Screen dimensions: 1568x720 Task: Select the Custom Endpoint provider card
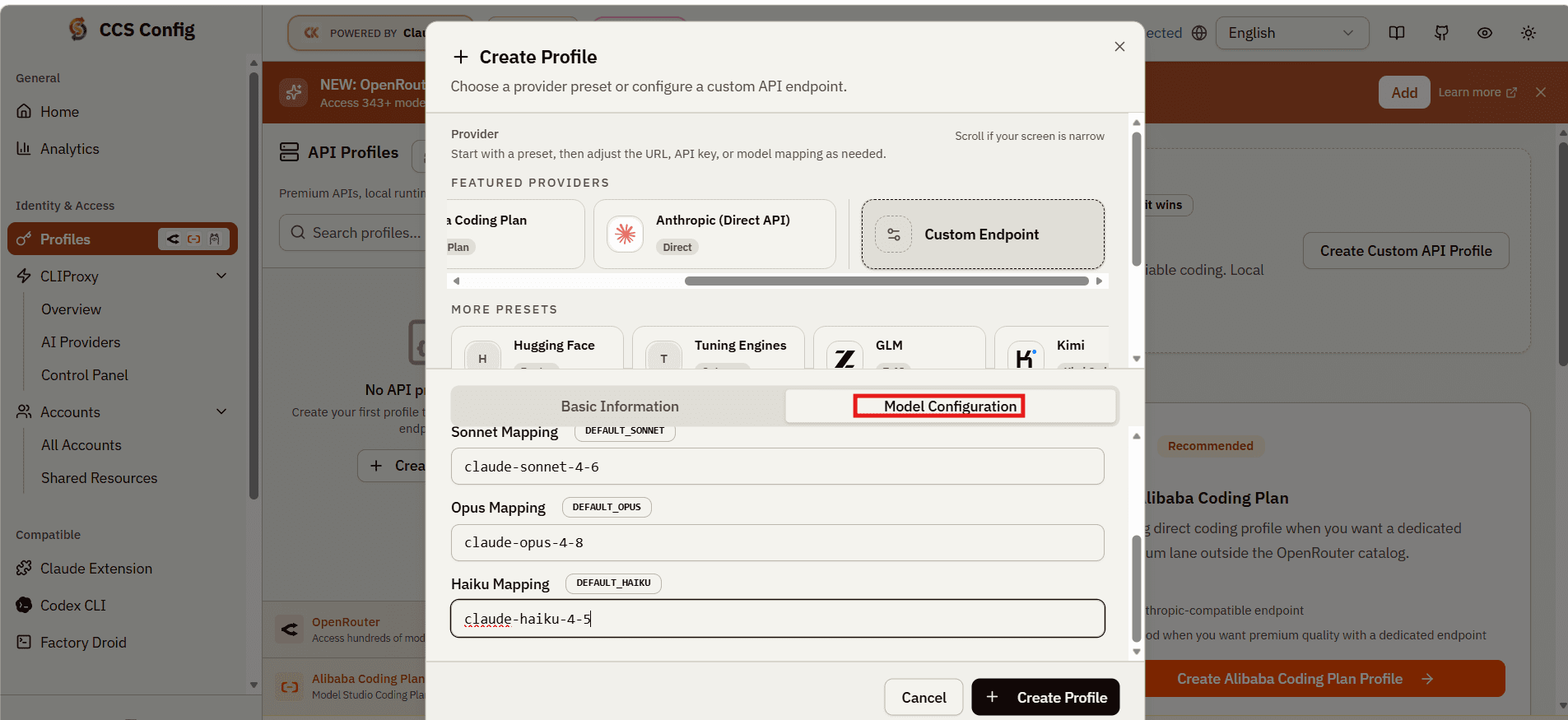[983, 235]
